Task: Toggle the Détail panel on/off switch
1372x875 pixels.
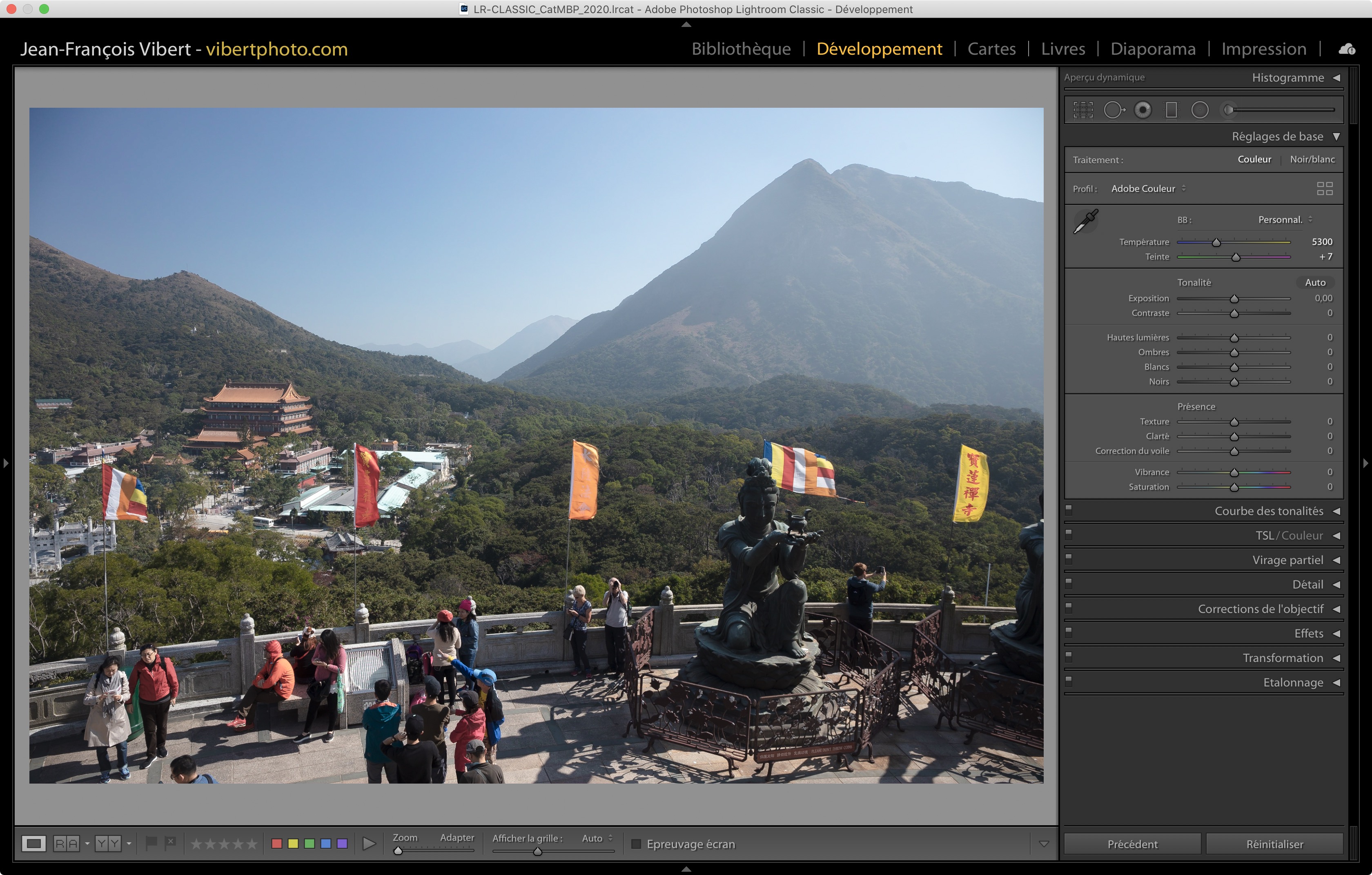Action: [1069, 583]
